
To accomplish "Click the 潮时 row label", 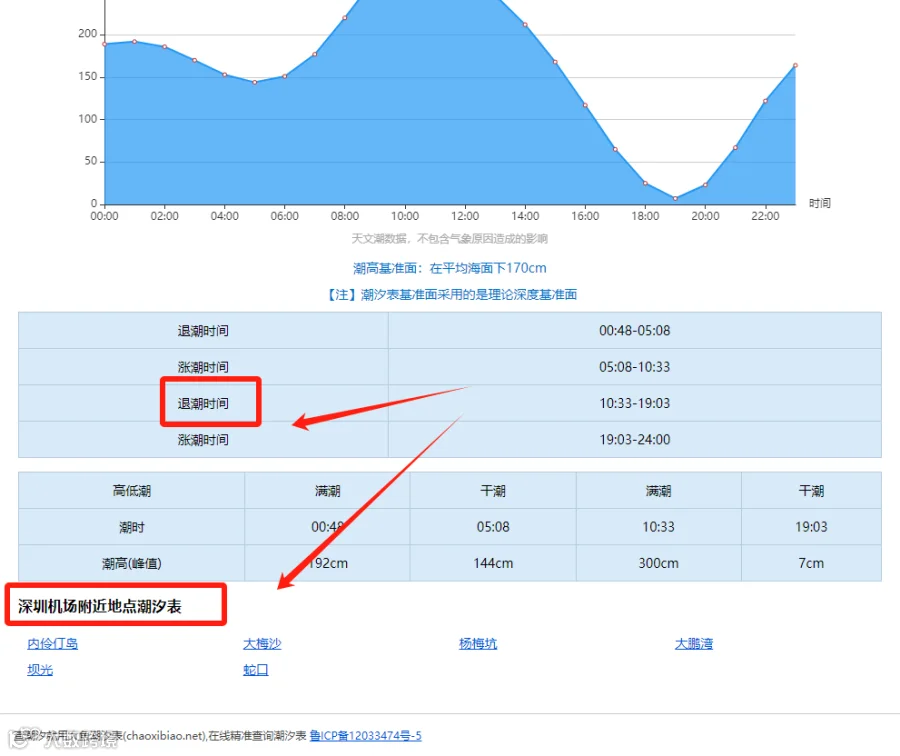I will pos(131,527).
